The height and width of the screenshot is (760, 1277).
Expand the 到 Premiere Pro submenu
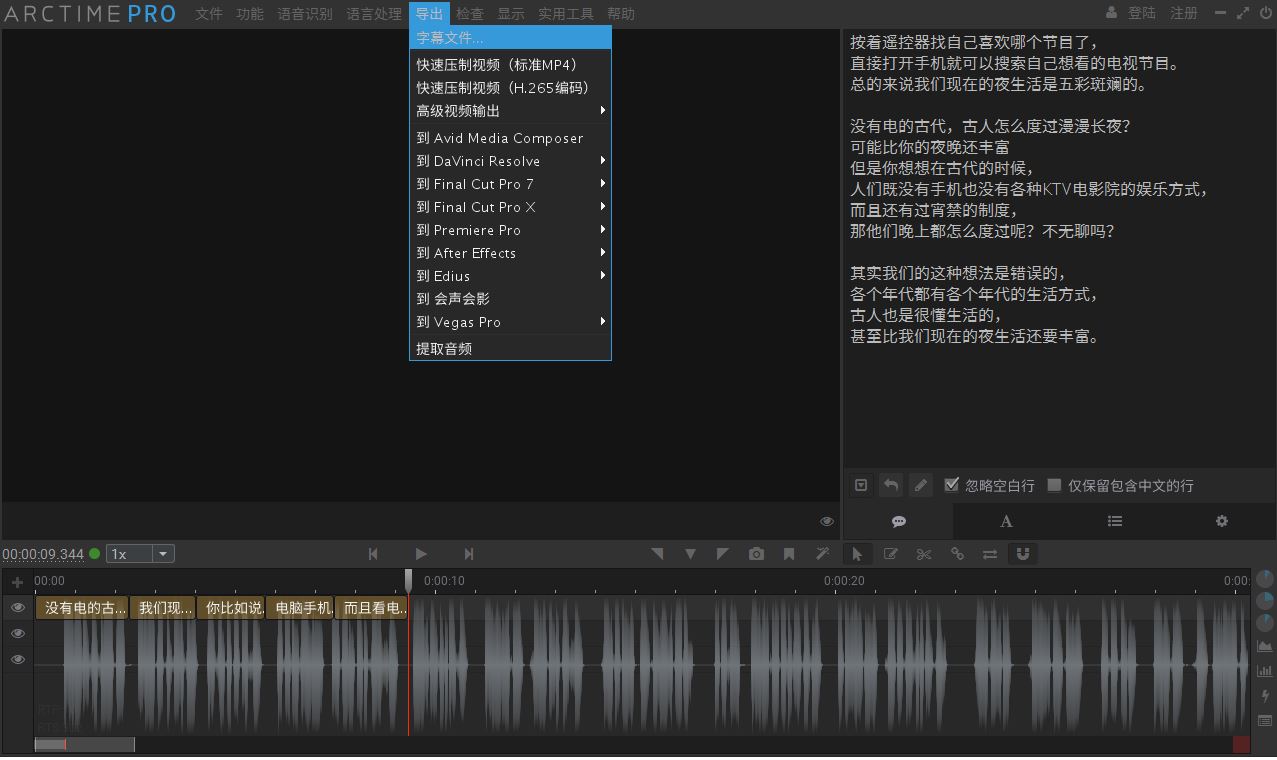point(510,230)
